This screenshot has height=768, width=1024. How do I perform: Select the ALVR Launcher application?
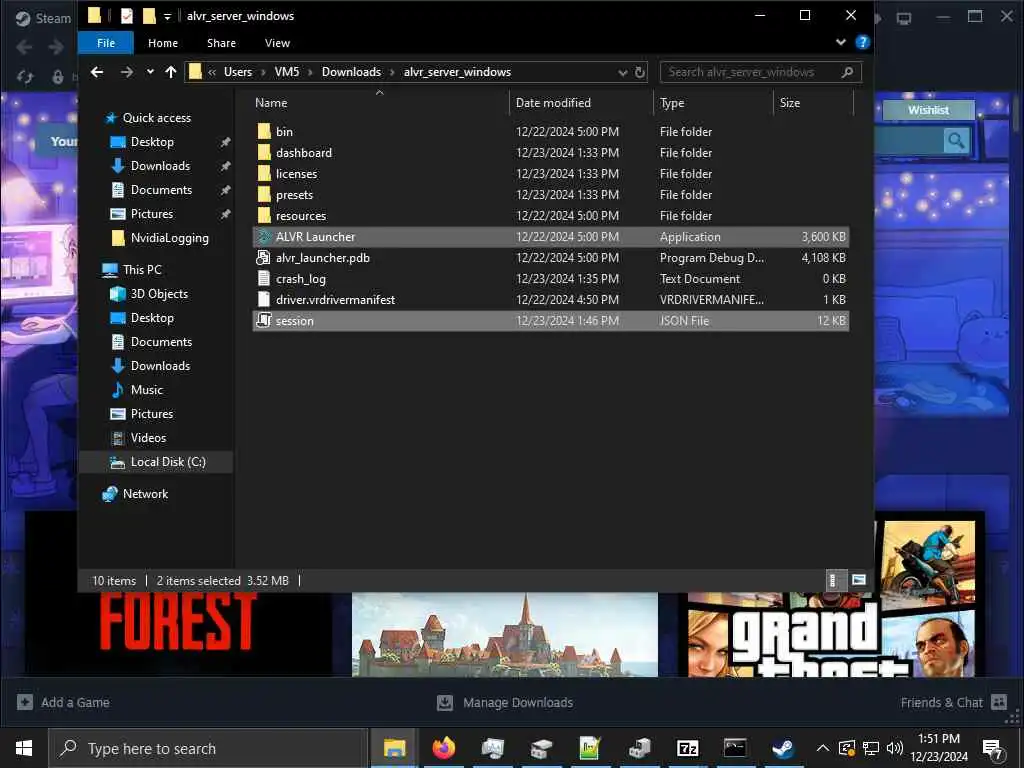click(551, 236)
